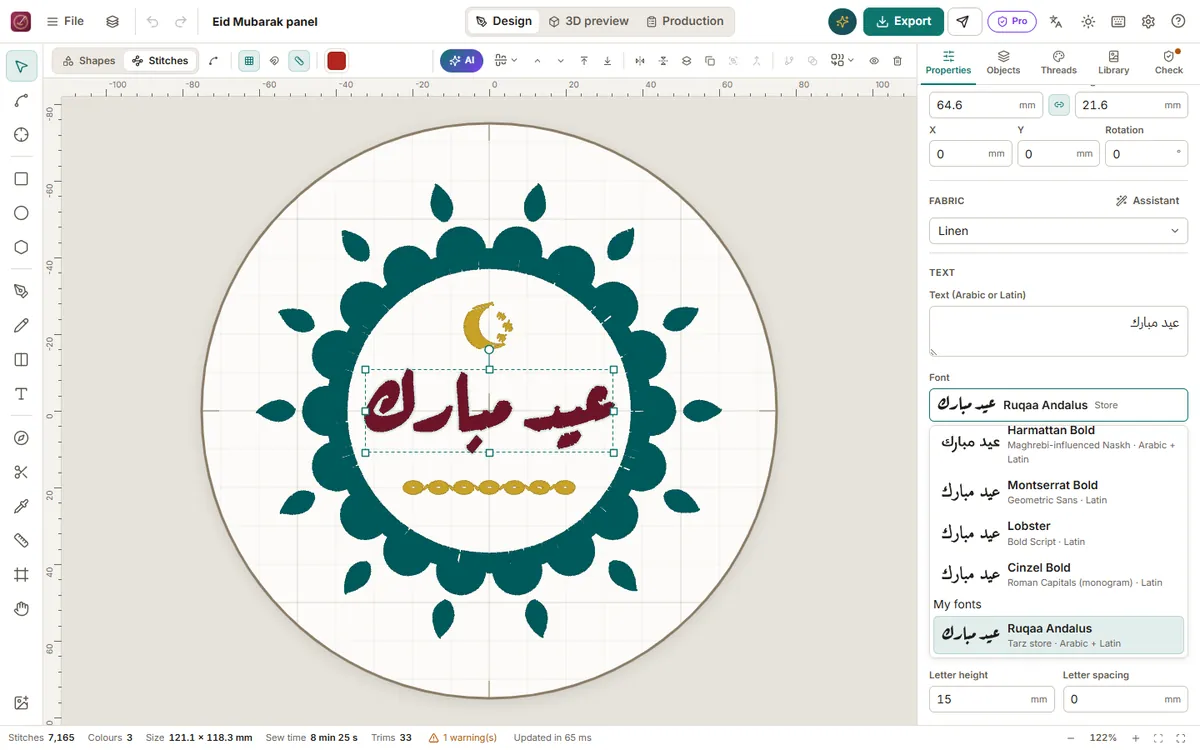This screenshot has width=1200, height=750.
Task: Select the node edit tool
Action: click(x=21, y=101)
